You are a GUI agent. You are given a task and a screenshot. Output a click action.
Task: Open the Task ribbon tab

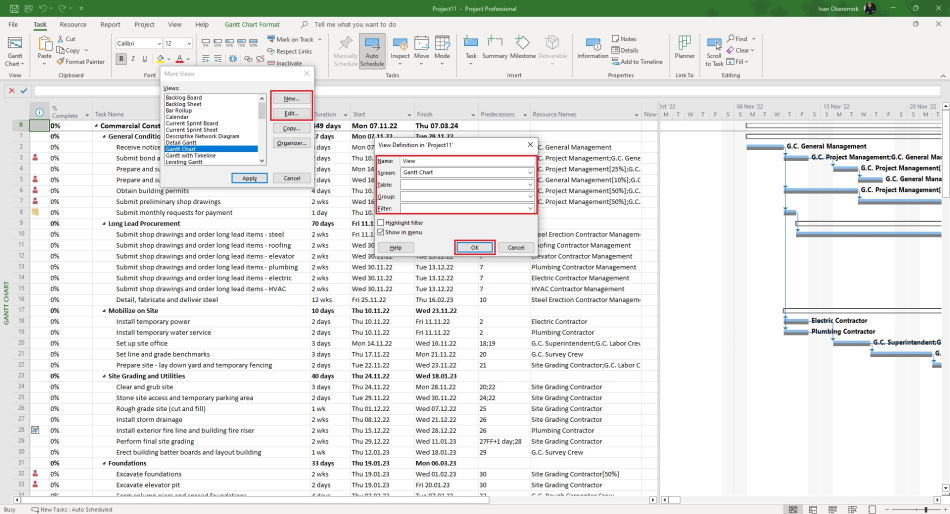40,24
